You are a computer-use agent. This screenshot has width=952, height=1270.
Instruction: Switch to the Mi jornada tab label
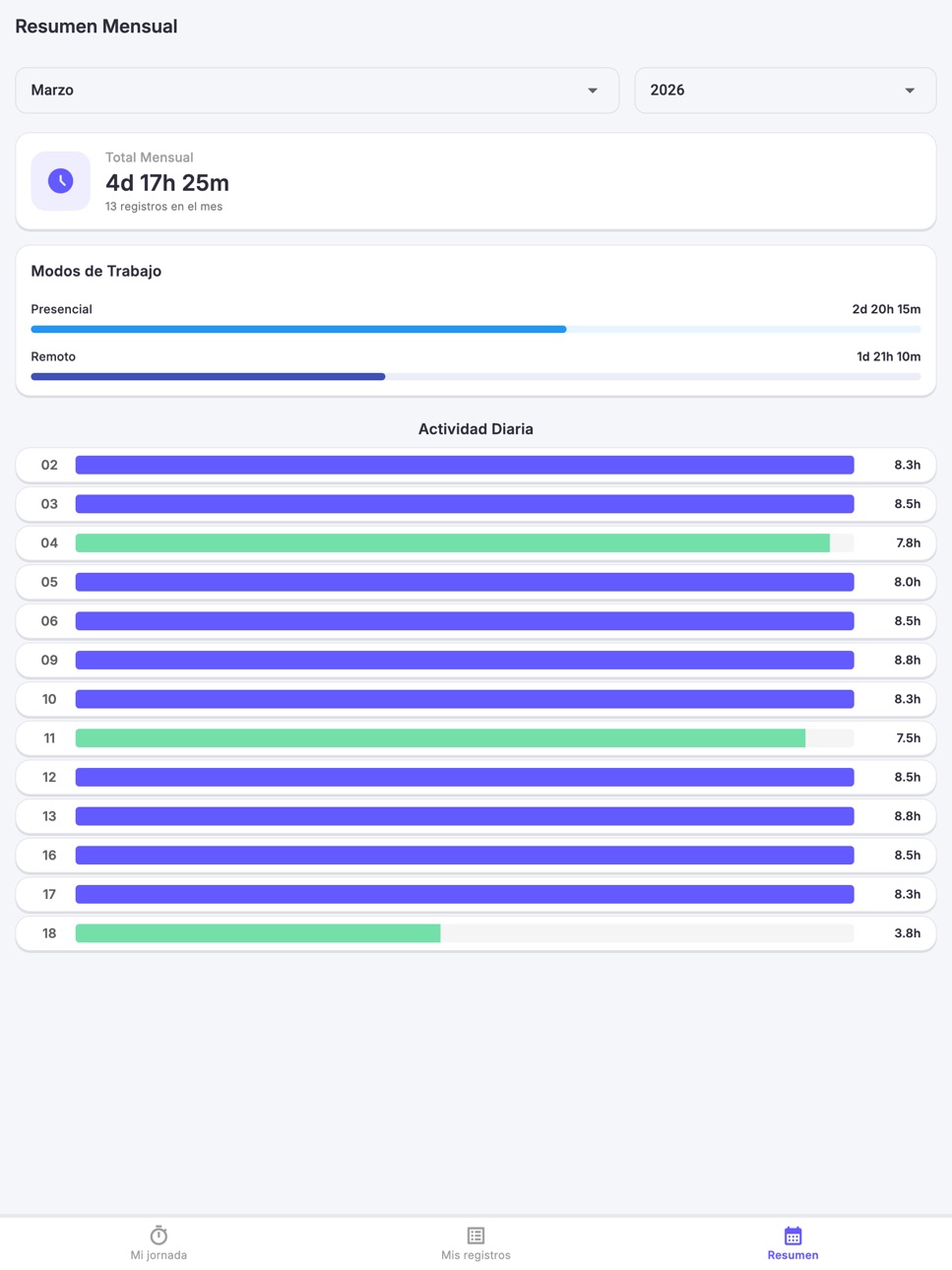tap(159, 1255)
